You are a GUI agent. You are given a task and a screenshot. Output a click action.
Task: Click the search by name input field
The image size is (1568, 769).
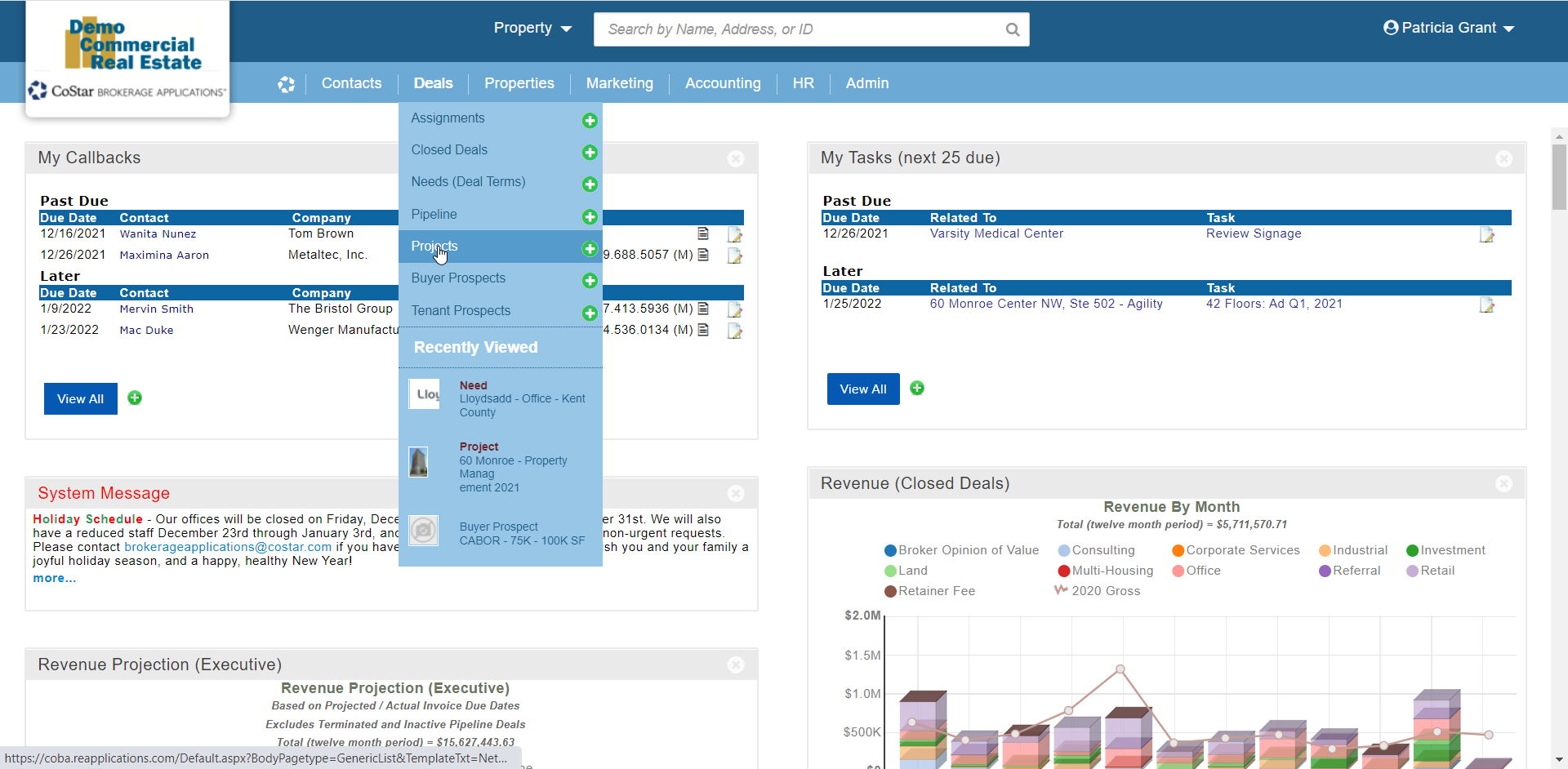coord(800,29)
